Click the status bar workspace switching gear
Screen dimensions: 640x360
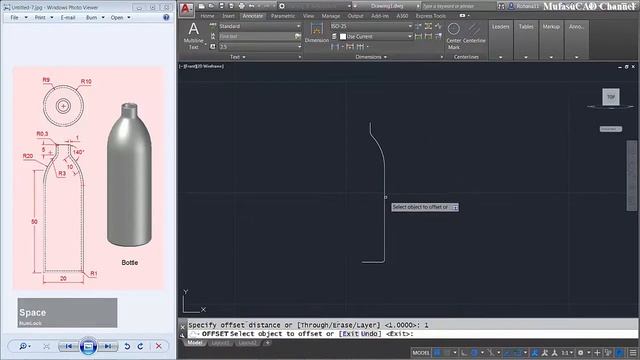pyautogui.click(x=580, y=352)
